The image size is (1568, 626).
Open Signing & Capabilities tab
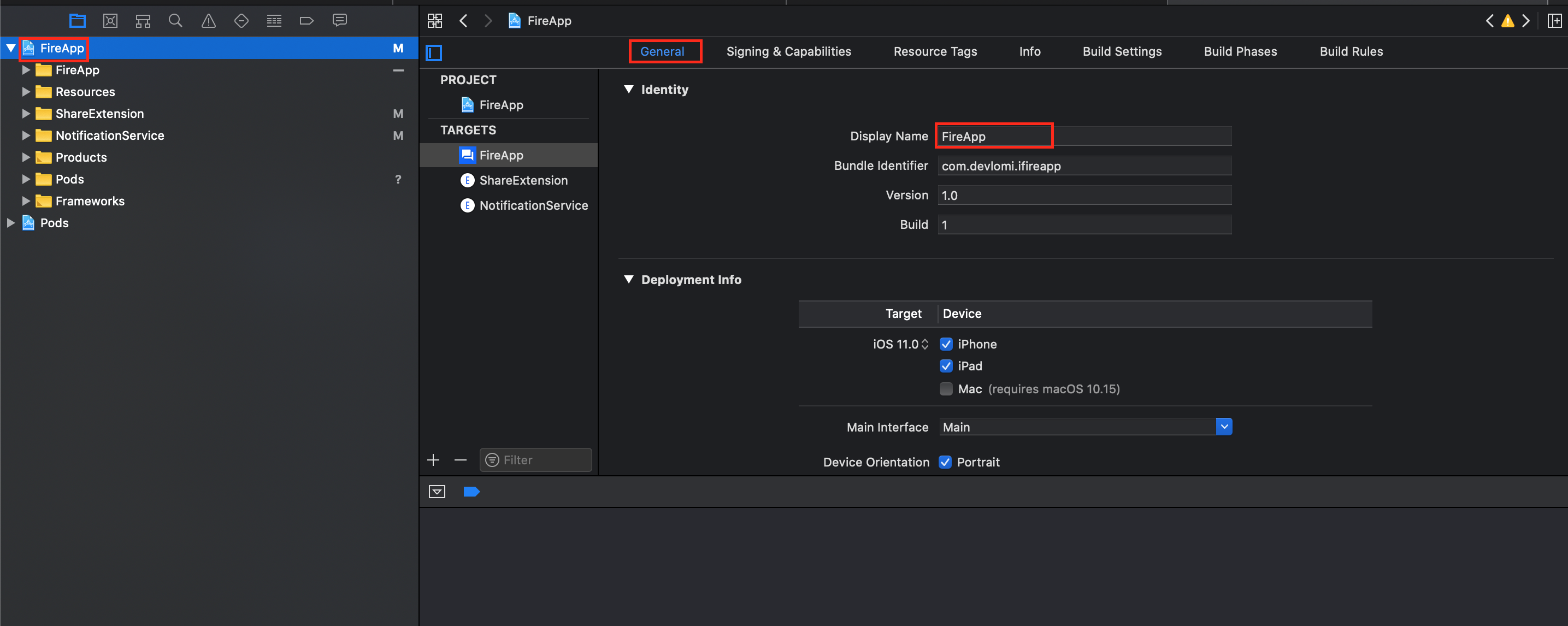788,52
